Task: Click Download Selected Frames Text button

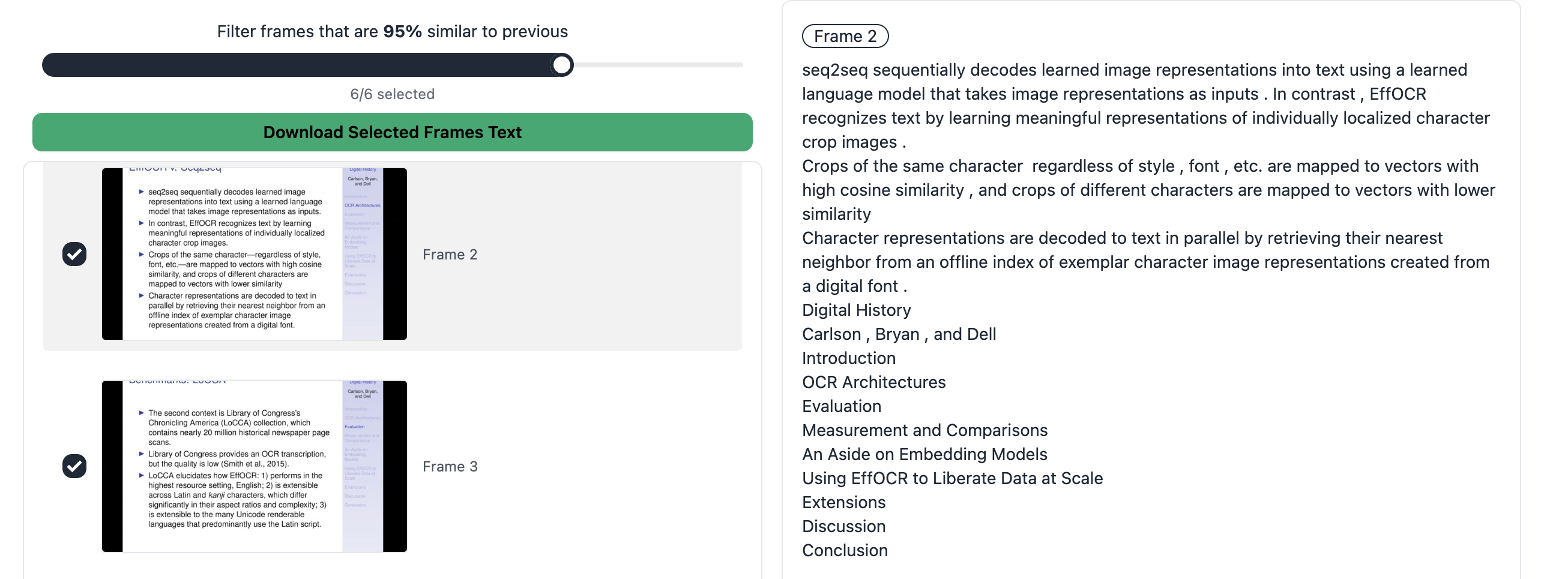Action: [x=392, y=132]
